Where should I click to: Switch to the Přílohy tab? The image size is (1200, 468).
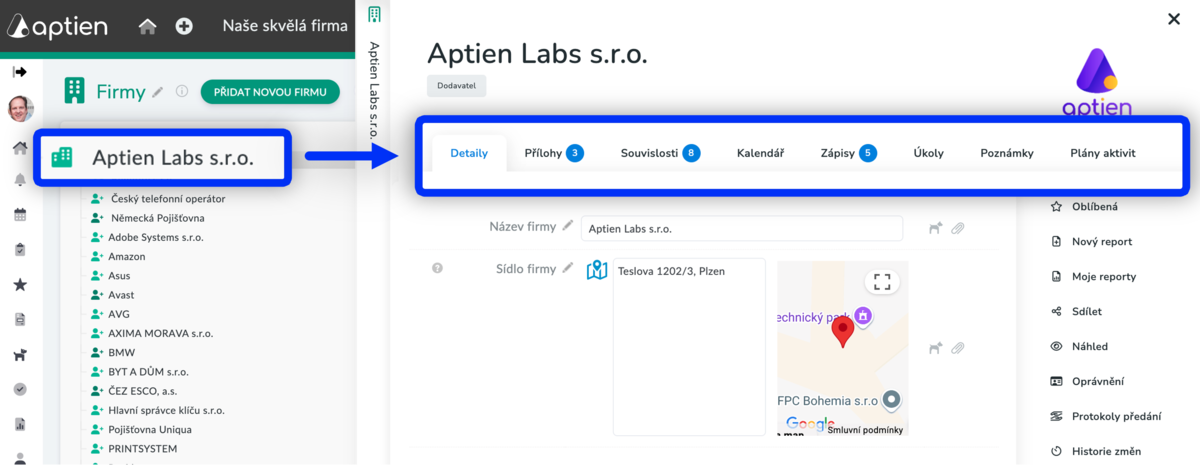tap(553, 153)
